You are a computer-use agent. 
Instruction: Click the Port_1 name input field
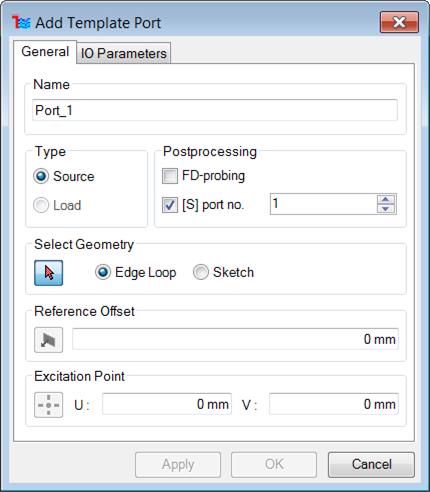(x=215, y=110)
